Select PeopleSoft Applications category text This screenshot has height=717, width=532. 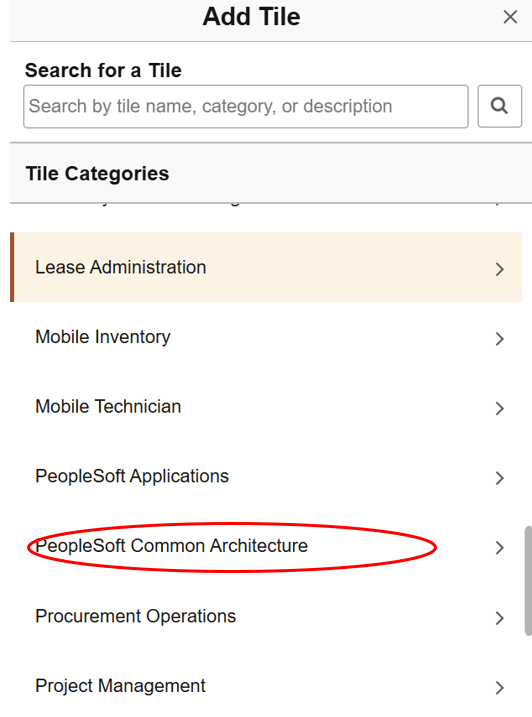tap(132, 476)
